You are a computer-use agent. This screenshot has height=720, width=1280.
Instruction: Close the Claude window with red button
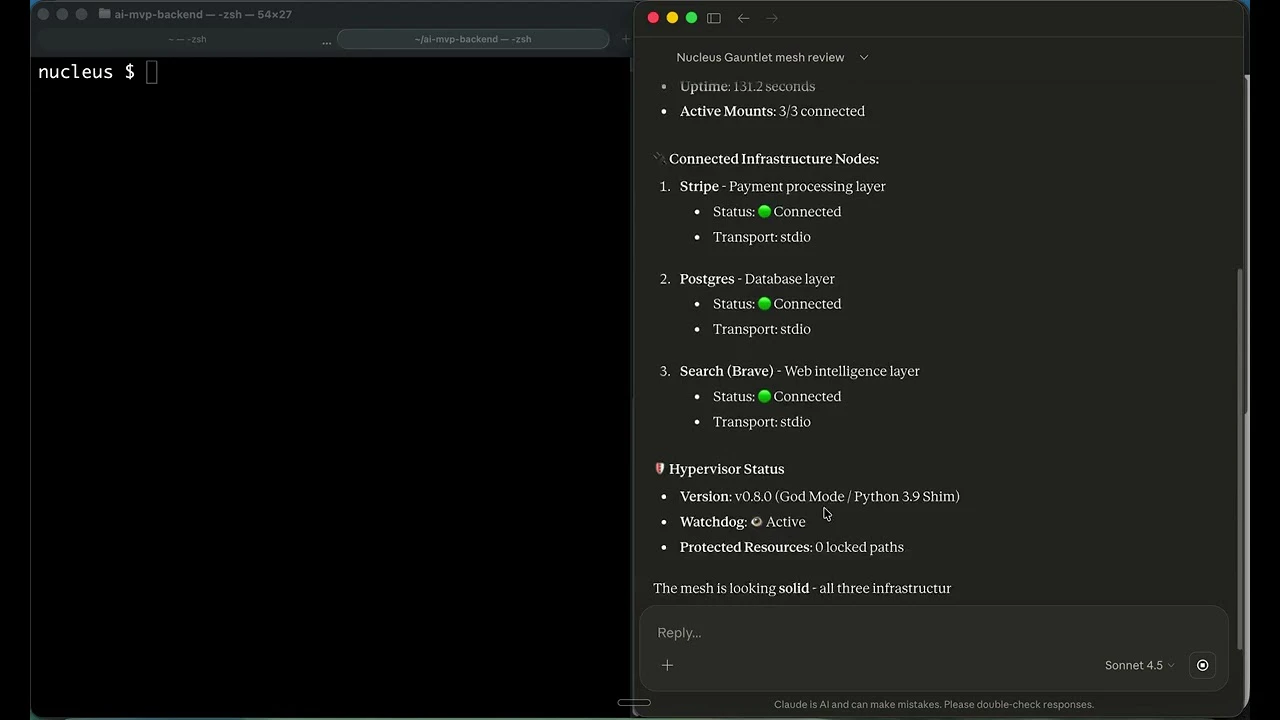pyautogui.click(x=653, y=18)
